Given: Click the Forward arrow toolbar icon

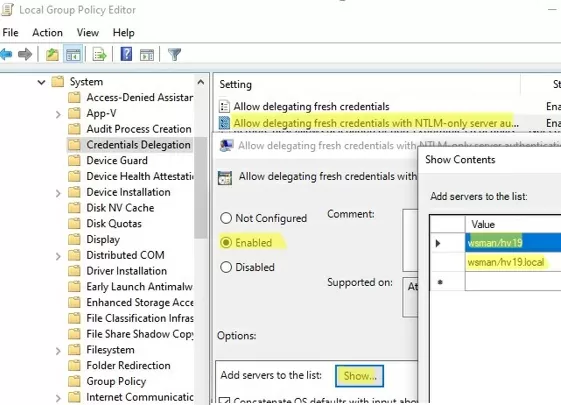Looking at the screenshot, I should 25,54.
